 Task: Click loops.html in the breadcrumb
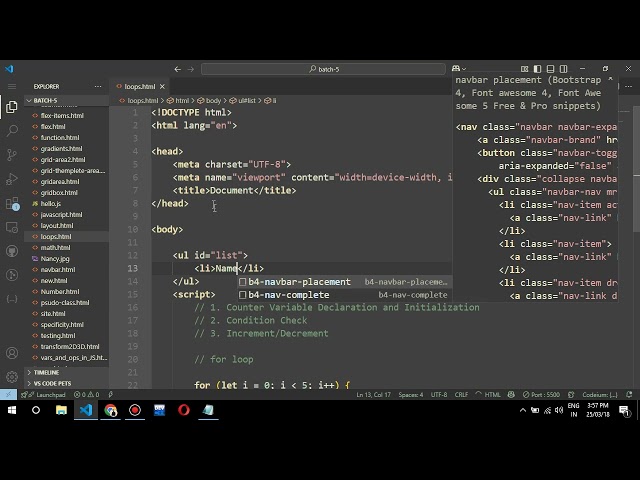click(x=142, y=100)
